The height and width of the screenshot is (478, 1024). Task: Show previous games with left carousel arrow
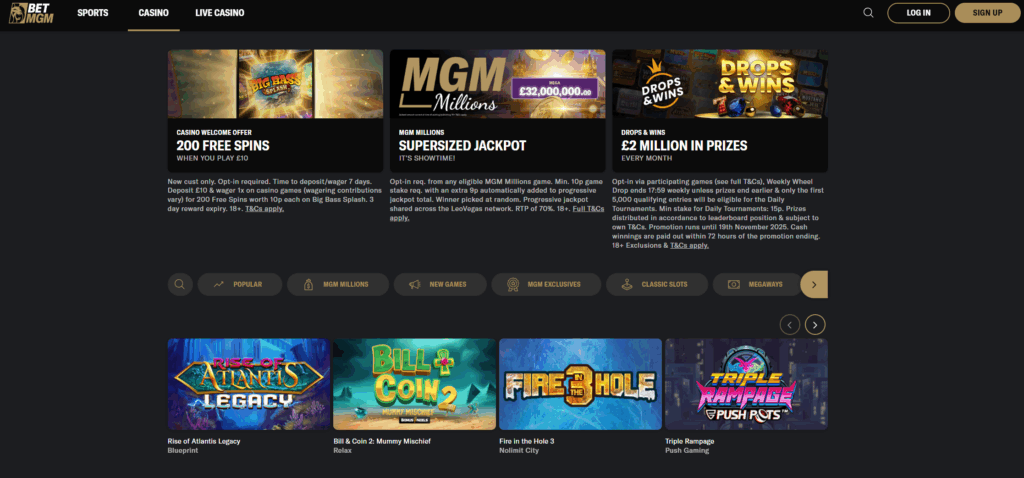[x=790, y=325]
